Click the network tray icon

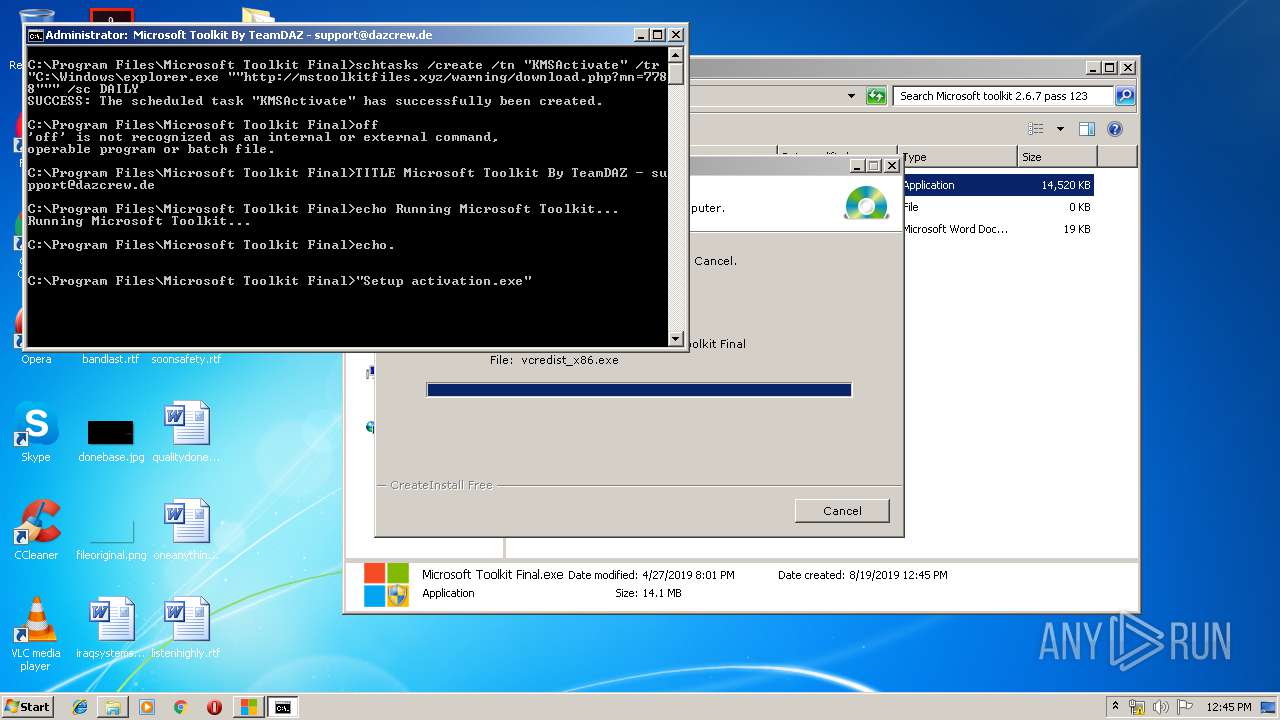pos(1137,707)
